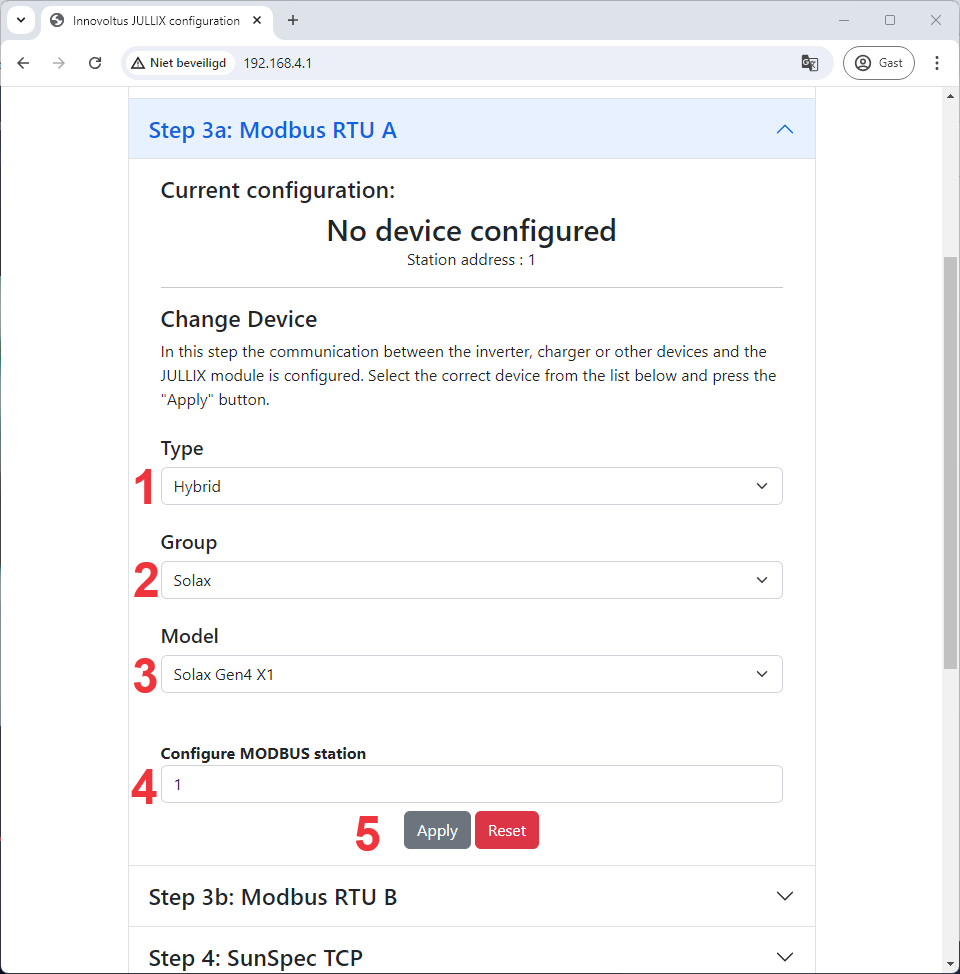Open the Gast profile button
The image size is (960, 974).
click(x=878, y=63)
